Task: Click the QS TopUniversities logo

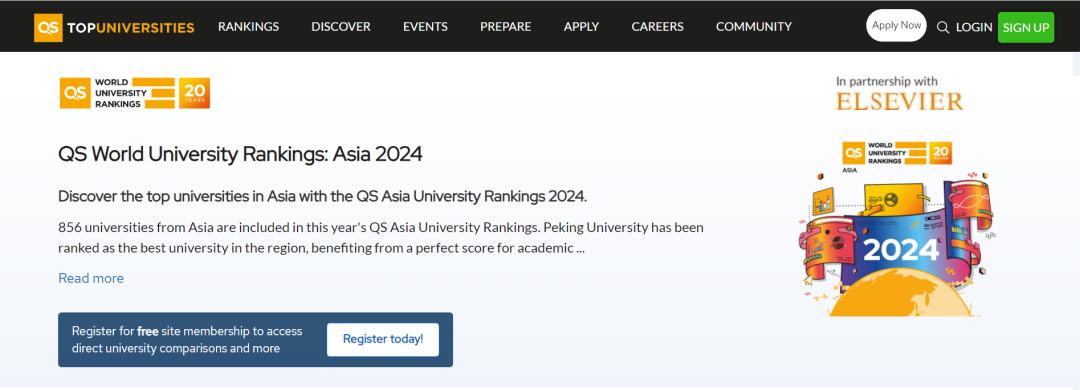Action: (x=114, y=28)
